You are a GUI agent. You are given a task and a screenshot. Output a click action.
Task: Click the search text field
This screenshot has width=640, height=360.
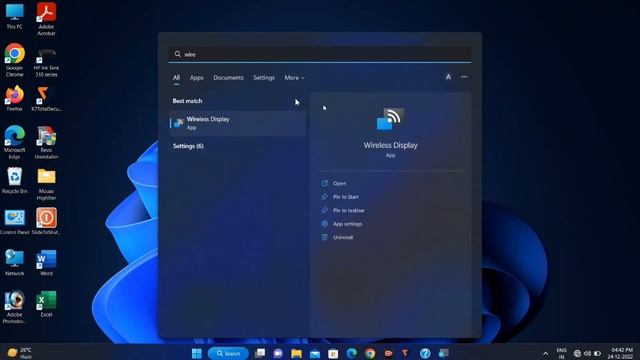tap(320, 54)
